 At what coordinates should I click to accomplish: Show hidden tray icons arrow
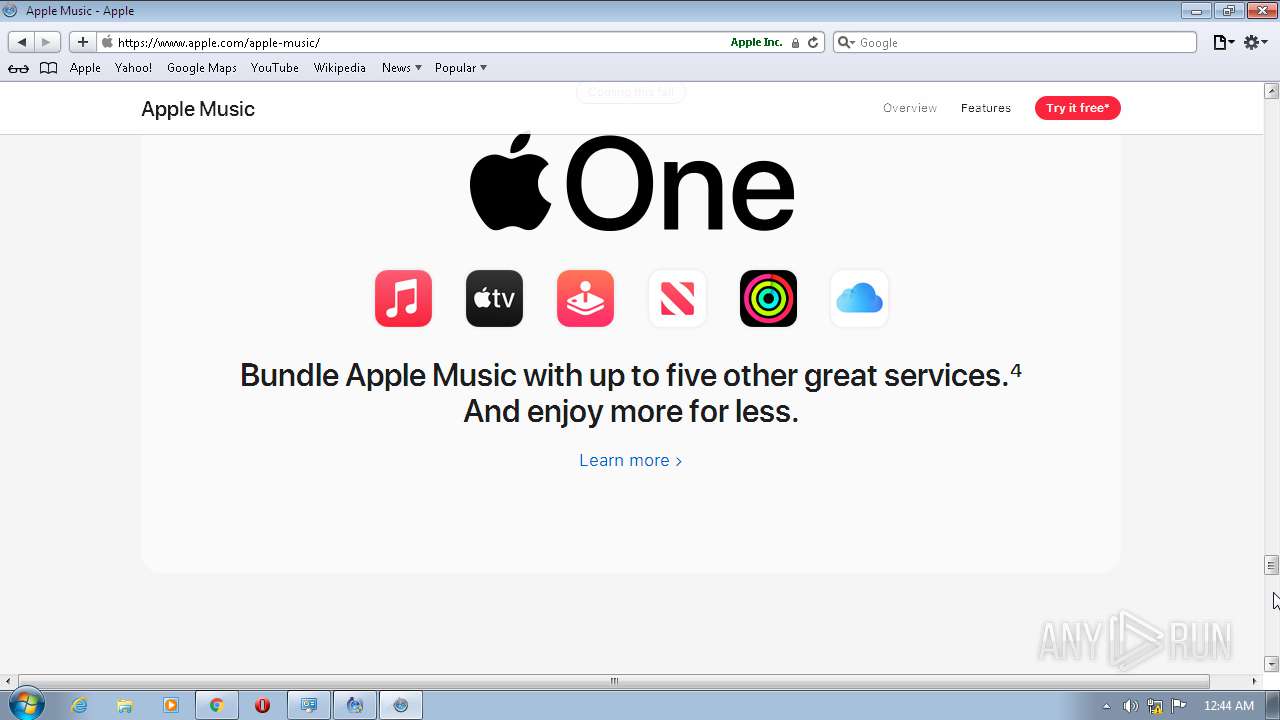1106,706
